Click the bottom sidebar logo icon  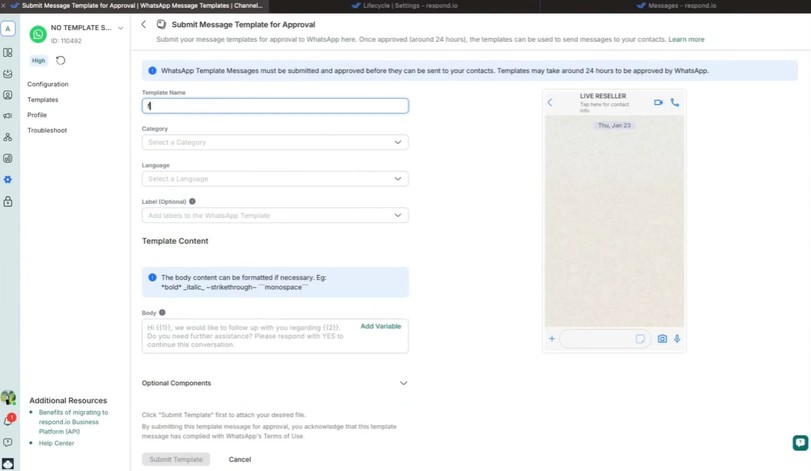click(x=8, y=464)
